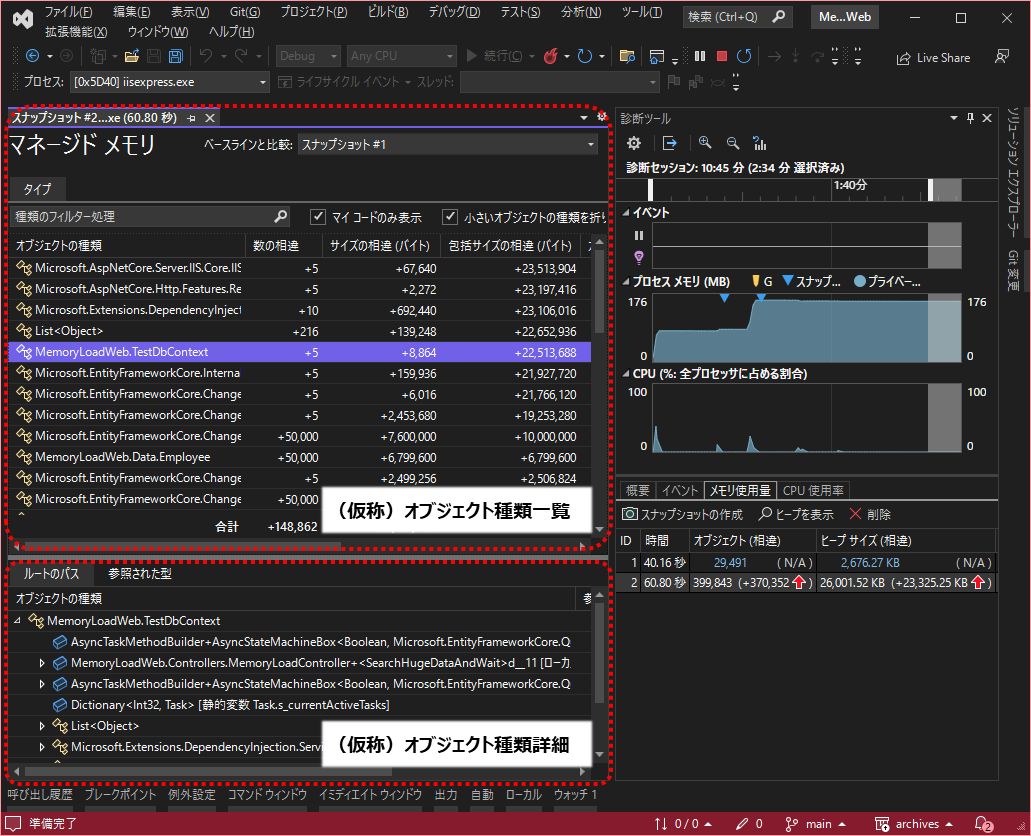Click the browser window toolbar icon
Screen dimensions: 1031x836
click(656, 57)
